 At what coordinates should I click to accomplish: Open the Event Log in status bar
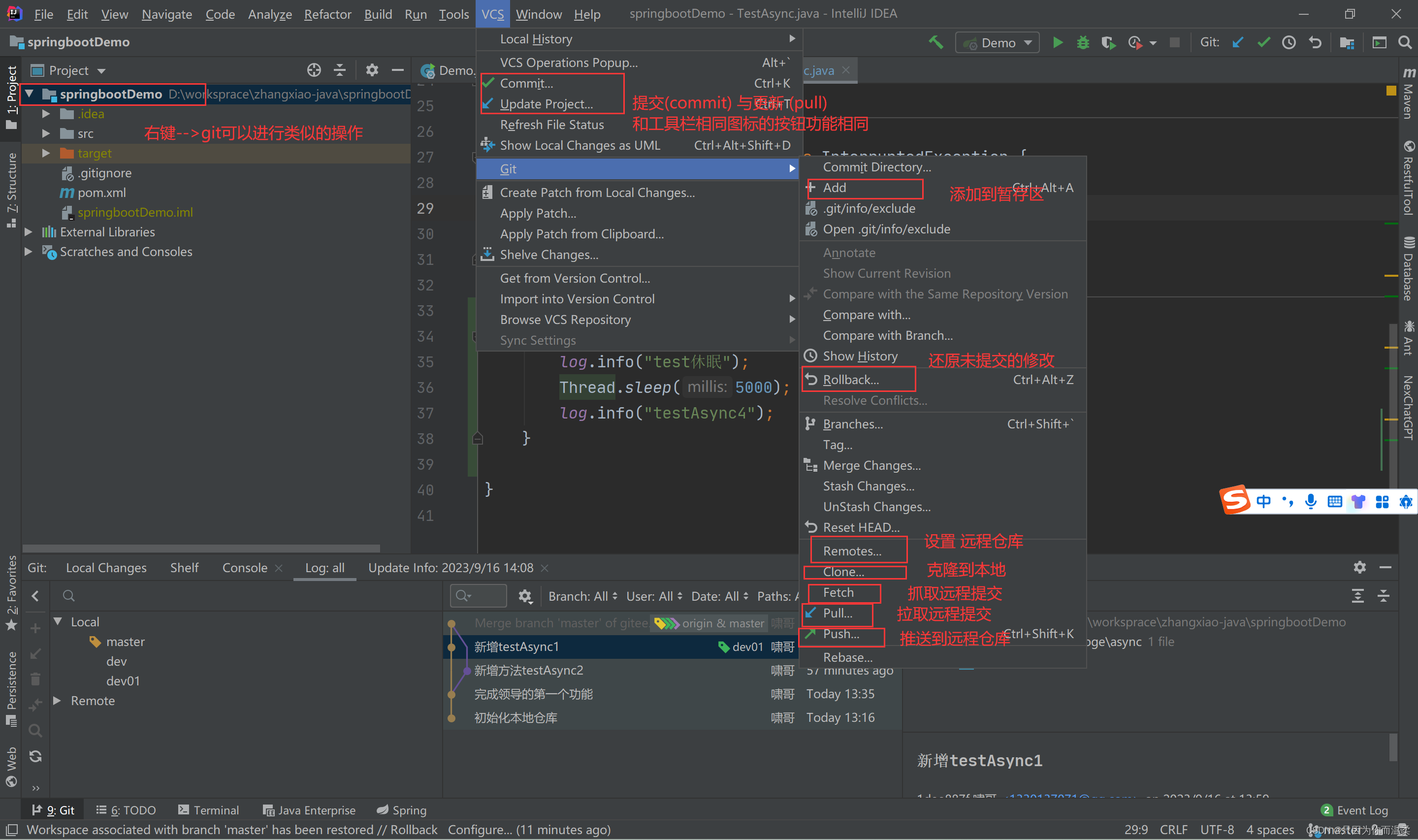pos(1354,810)
